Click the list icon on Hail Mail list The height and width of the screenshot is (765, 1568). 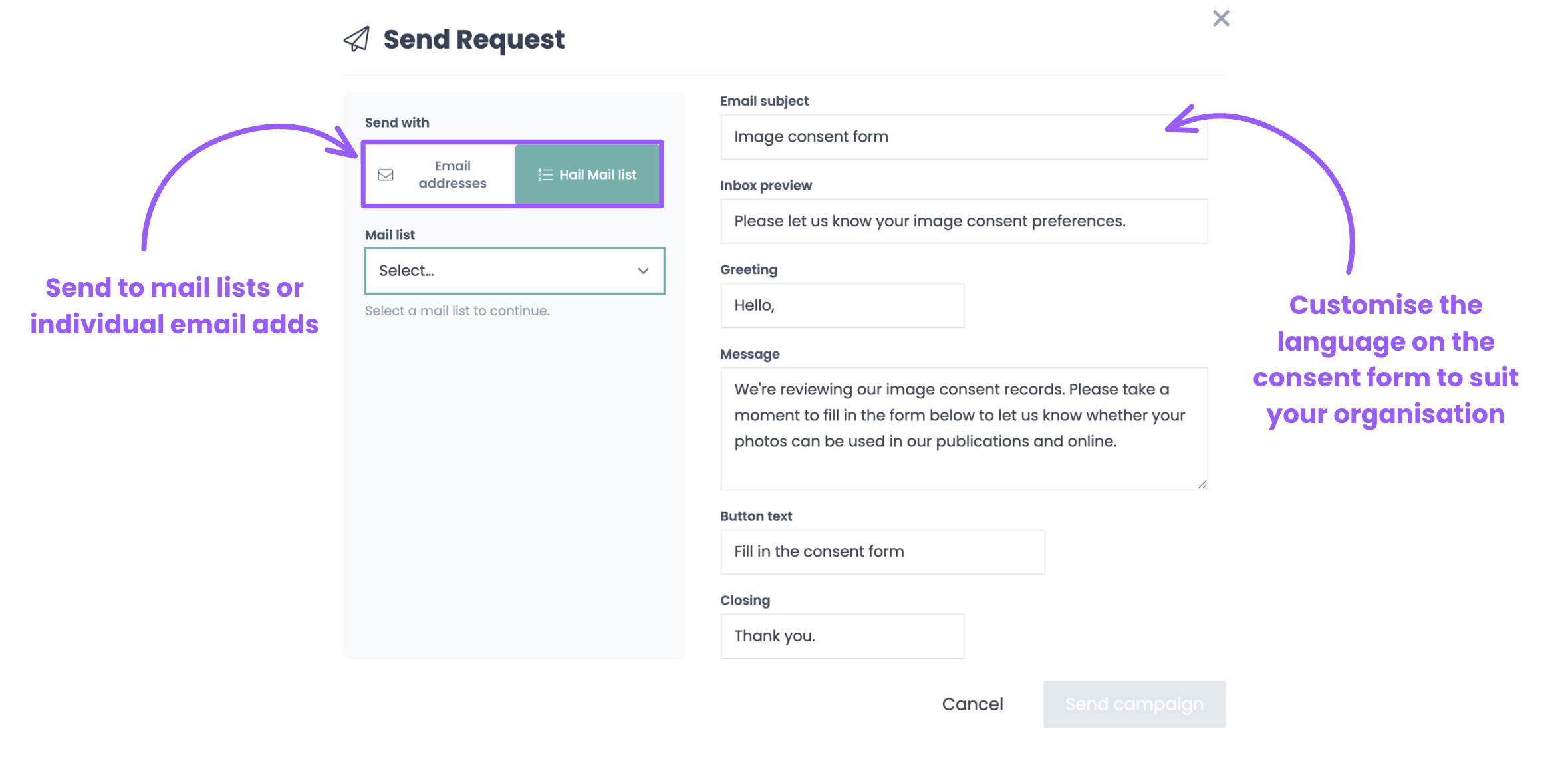[x=545, y=175]
